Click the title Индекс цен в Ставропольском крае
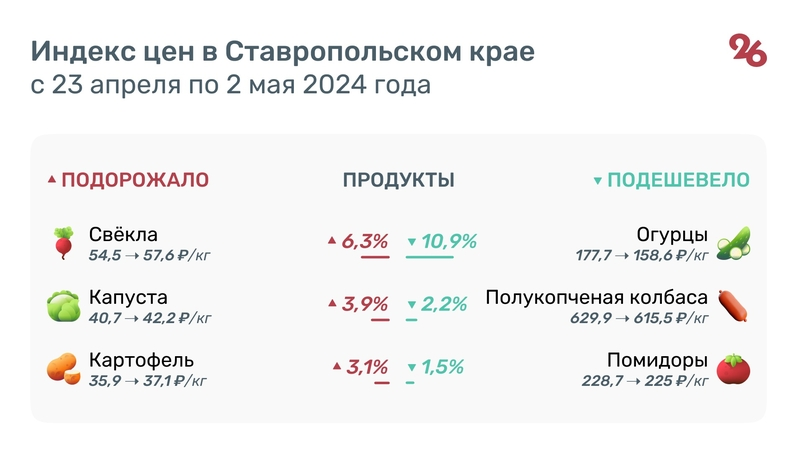Viewport: 800px width, 452px height. pyautogui.click(x=282, y=51)
